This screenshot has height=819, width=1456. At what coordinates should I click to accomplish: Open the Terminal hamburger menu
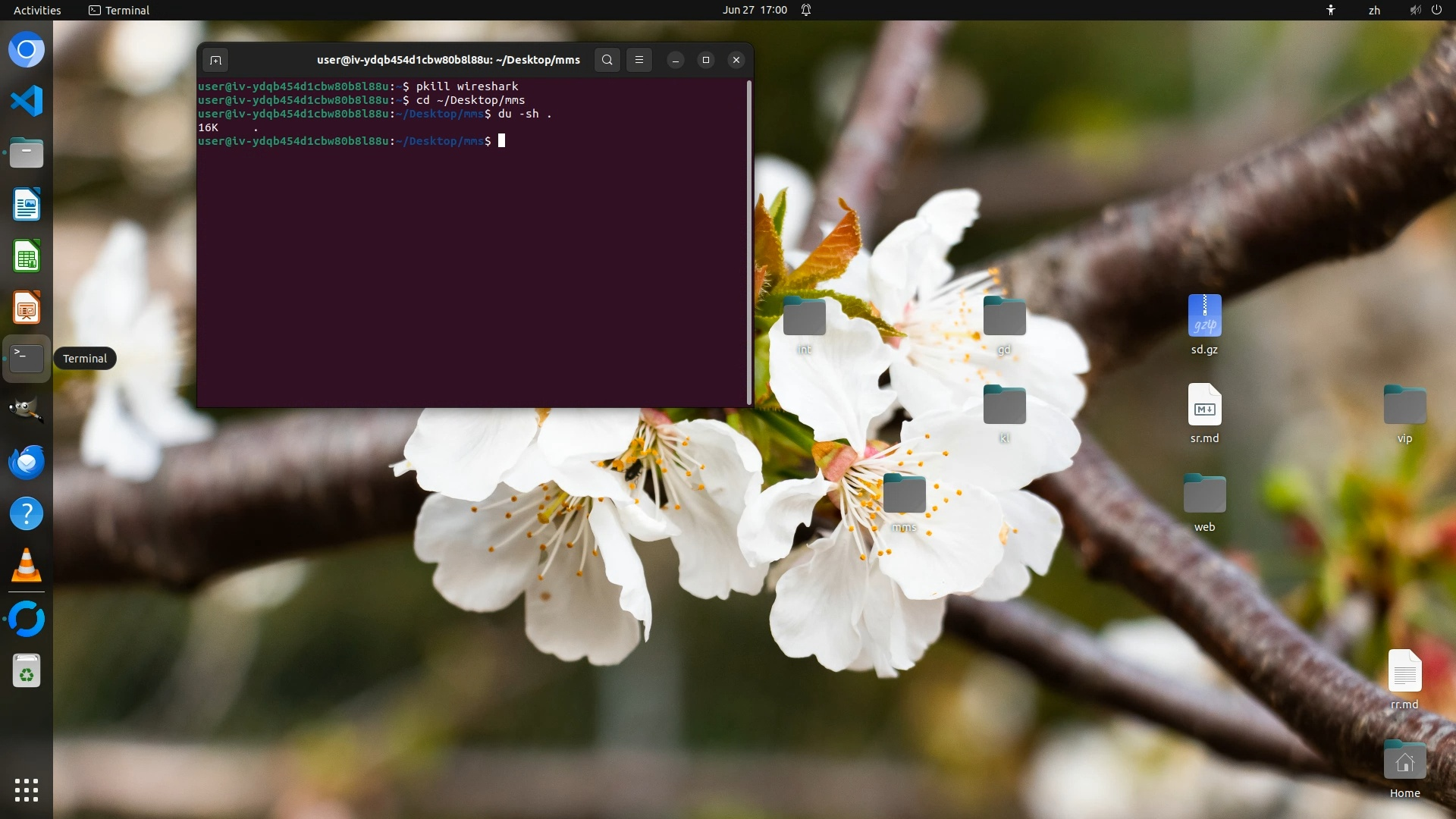point(639,60)
